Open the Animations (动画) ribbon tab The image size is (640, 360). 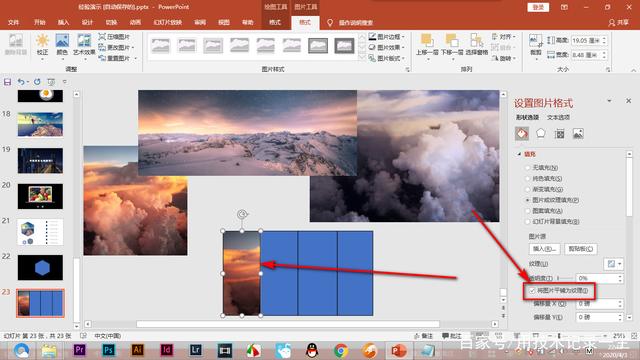coord(135,22)
